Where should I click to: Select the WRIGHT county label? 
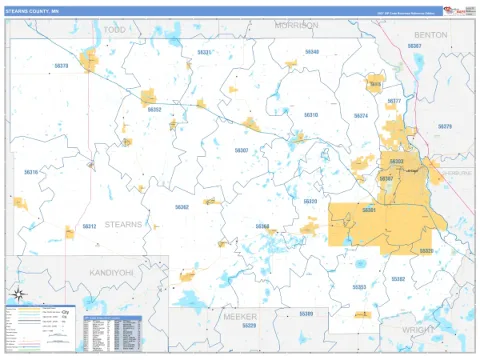coord(418,330)
